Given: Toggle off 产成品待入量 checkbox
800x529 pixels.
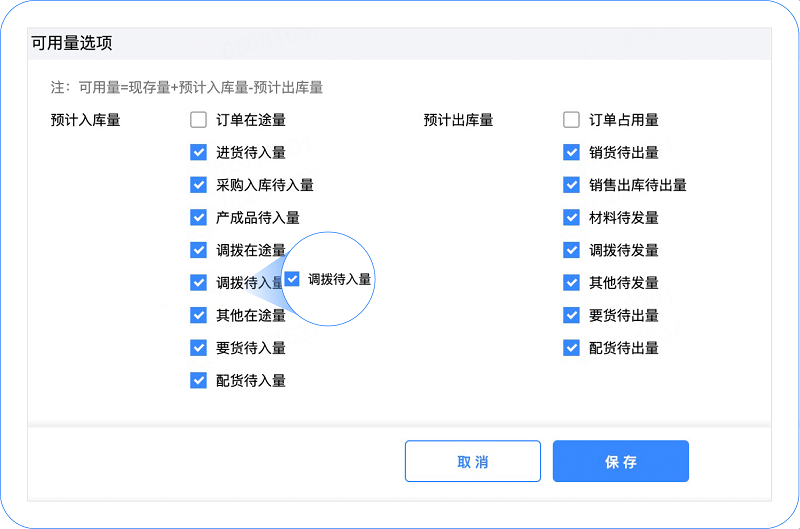Looking at the screenshot, I should [x=198, y=218].
